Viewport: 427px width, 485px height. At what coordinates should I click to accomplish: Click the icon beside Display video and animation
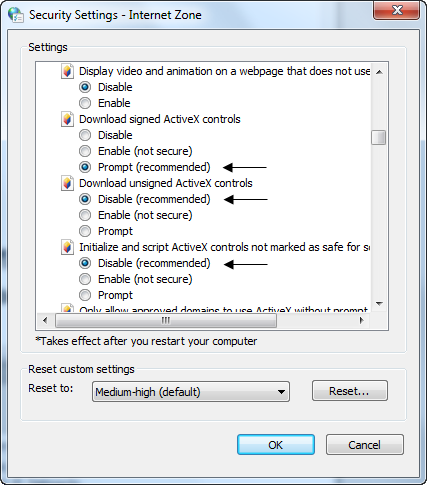pos(67,71)
